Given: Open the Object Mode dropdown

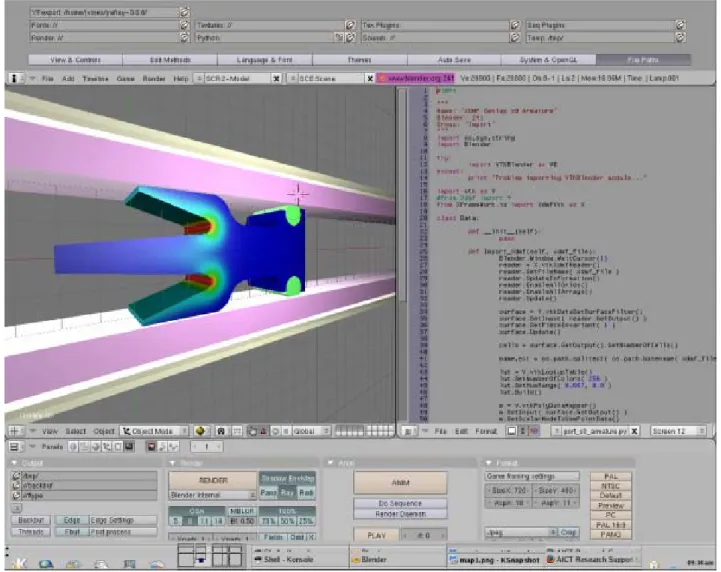Looking at the screenshot, I should tap(154, 431).
